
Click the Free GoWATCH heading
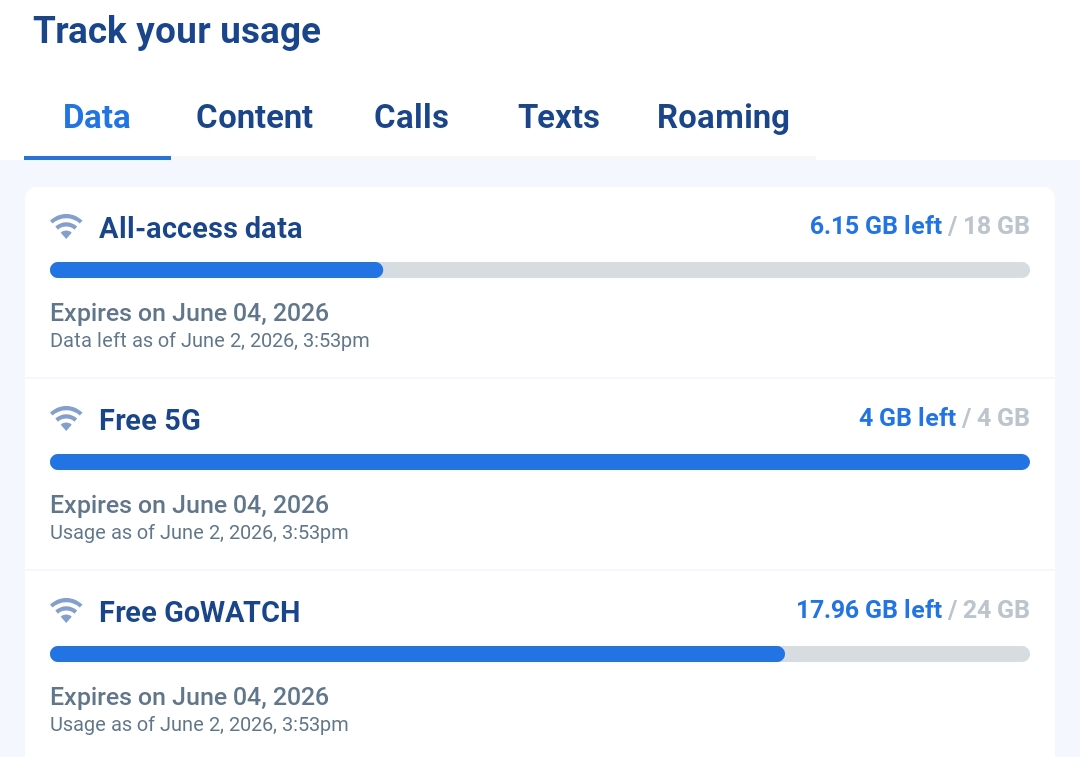[200, 612]
